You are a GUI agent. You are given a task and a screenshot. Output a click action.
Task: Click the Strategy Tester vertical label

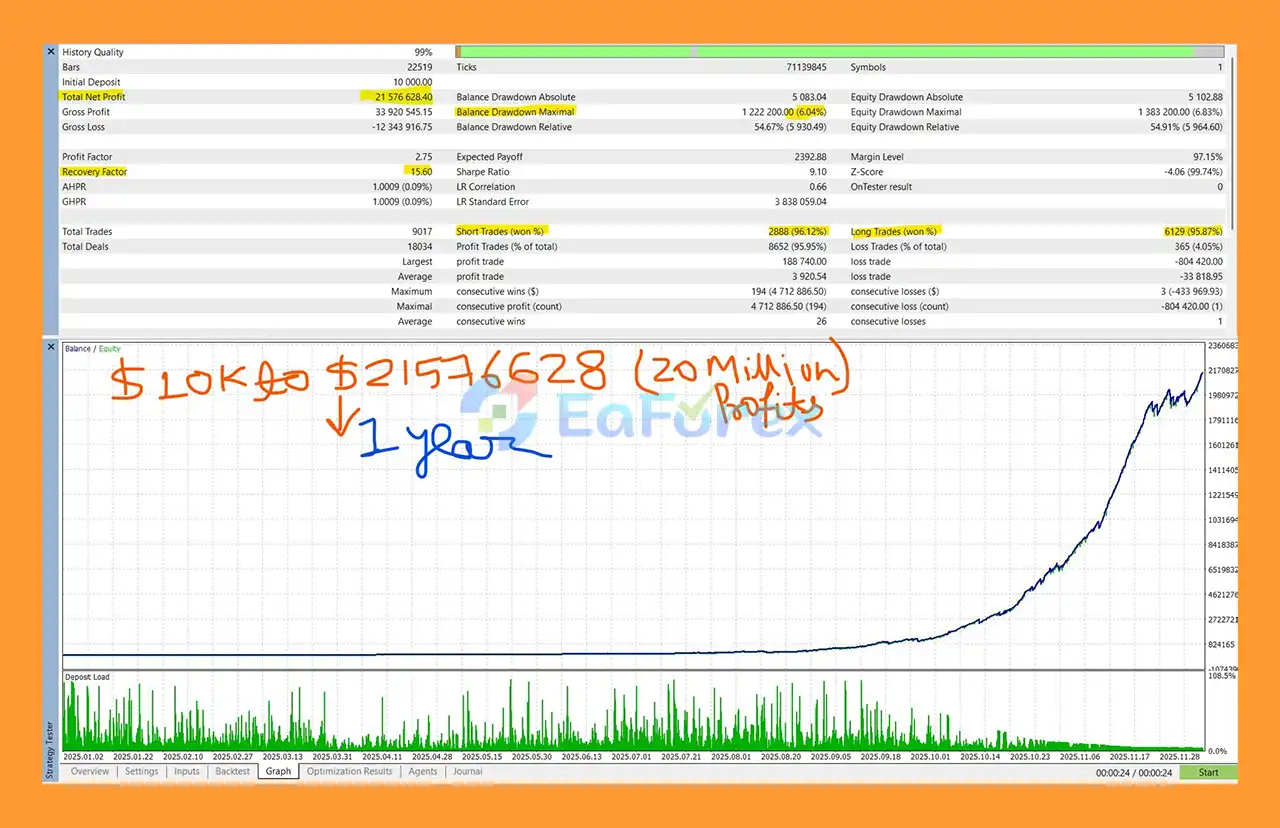[50, 749]
